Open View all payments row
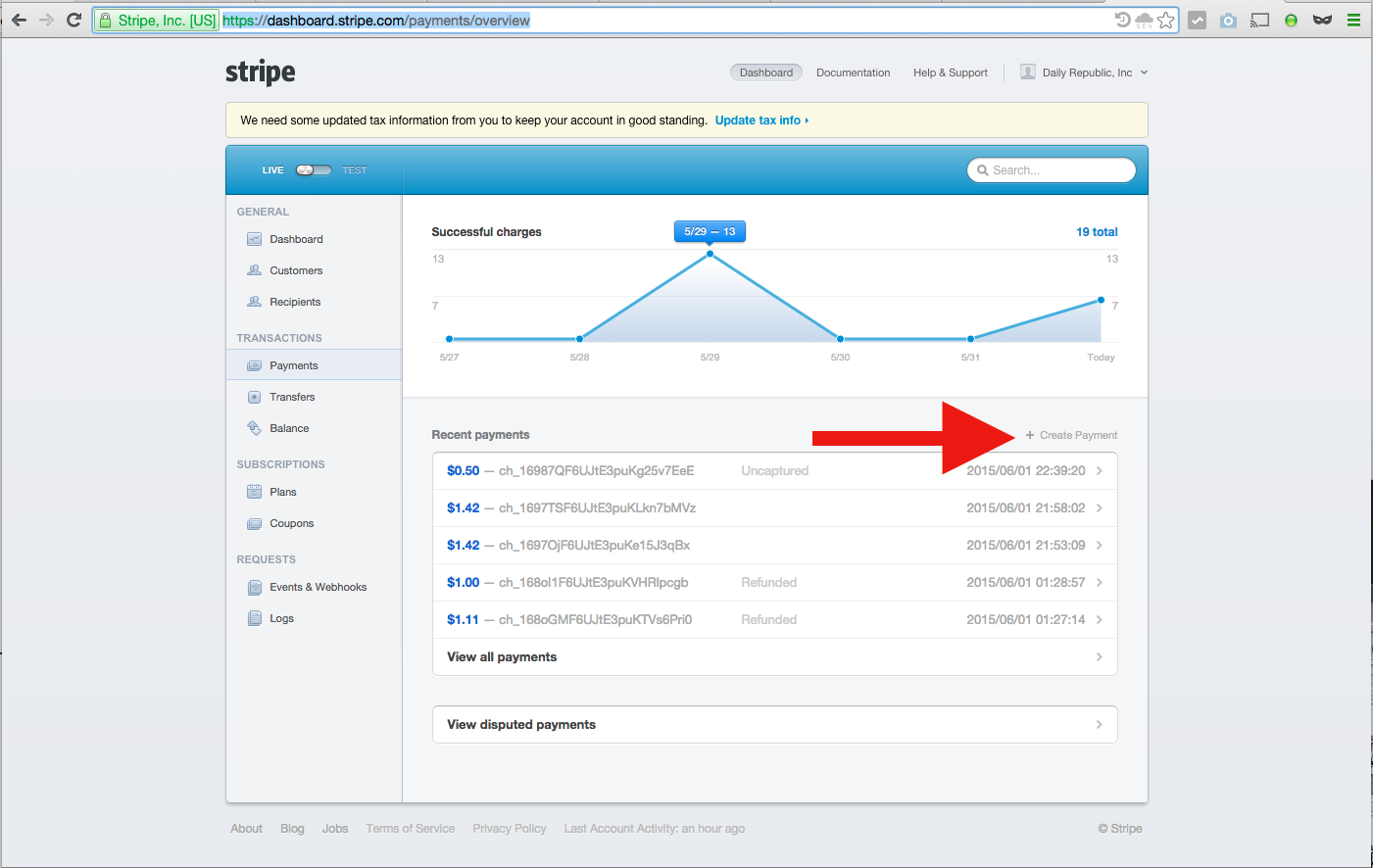 774,657
